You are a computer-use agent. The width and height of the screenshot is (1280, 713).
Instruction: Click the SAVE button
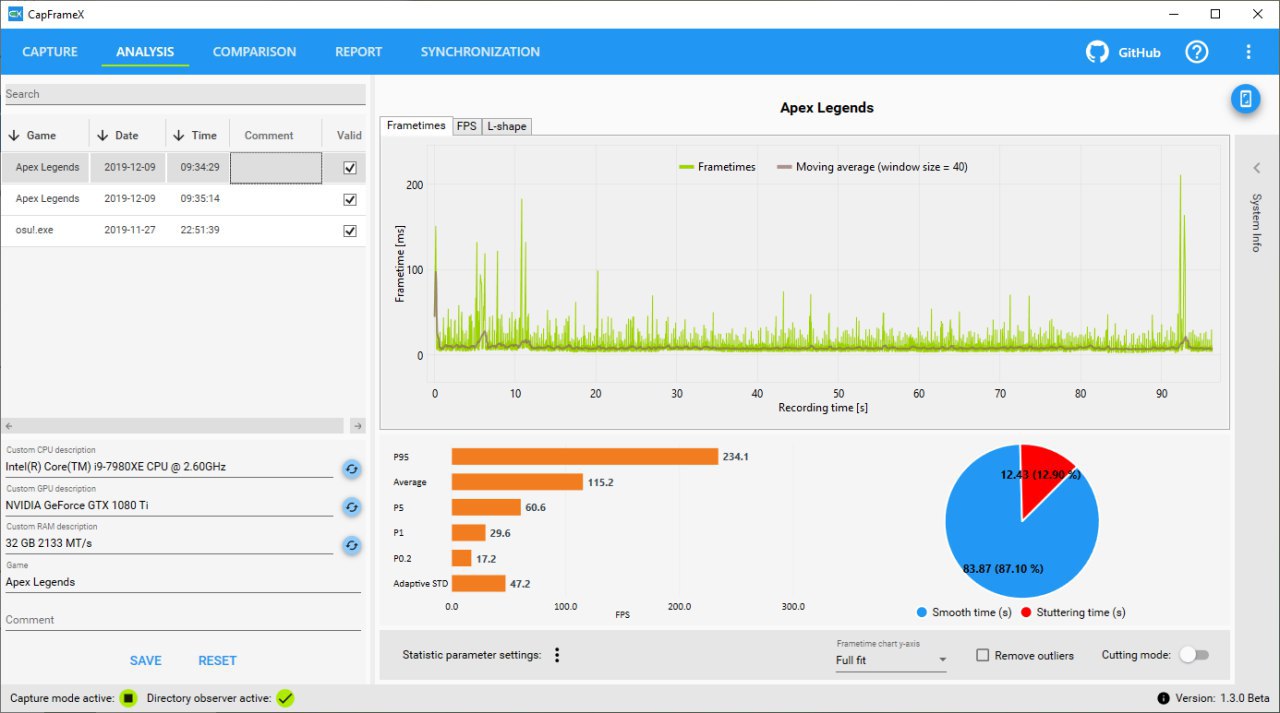click(x=146, y=660)
